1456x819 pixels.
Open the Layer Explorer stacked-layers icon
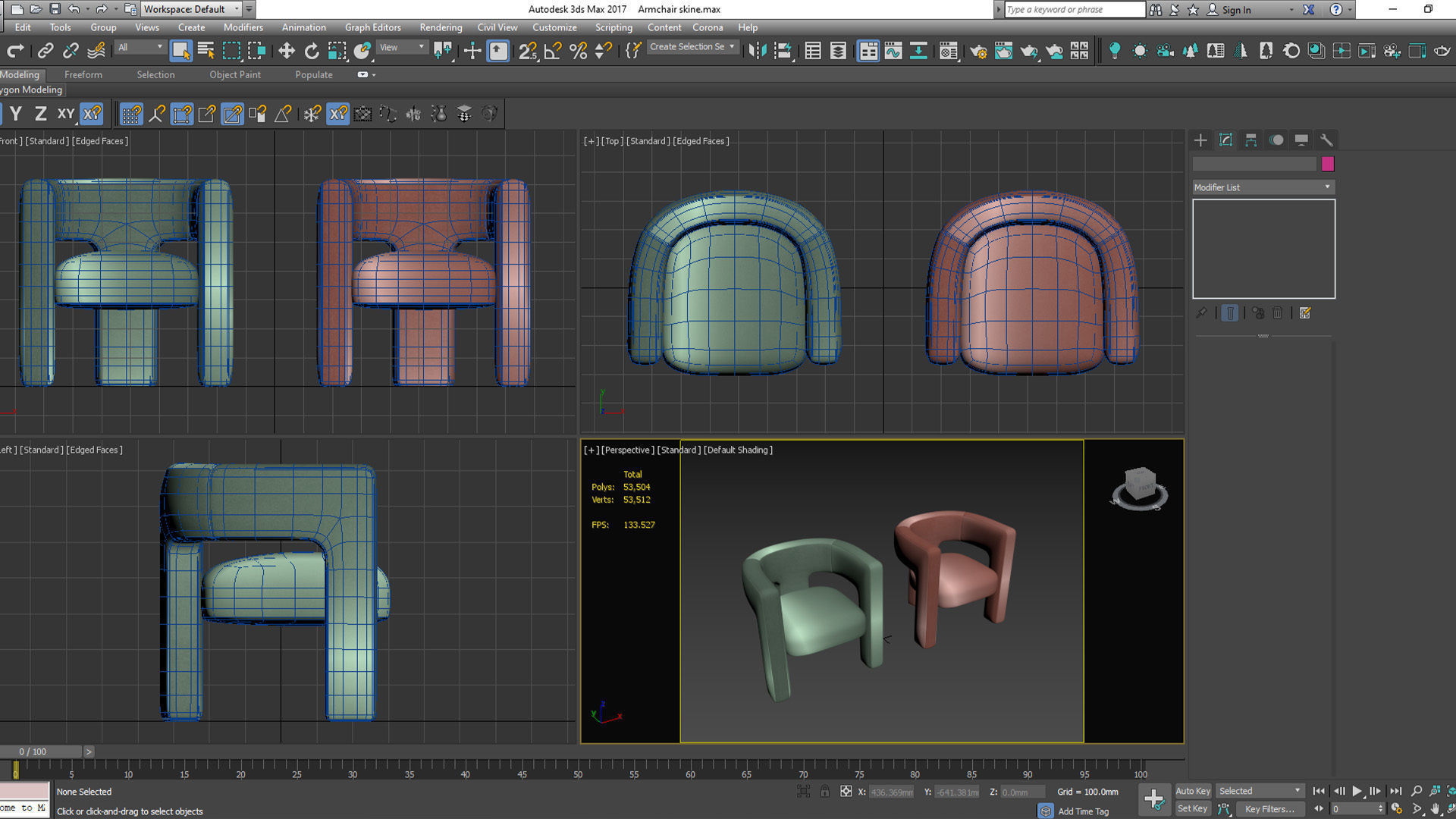838,51
